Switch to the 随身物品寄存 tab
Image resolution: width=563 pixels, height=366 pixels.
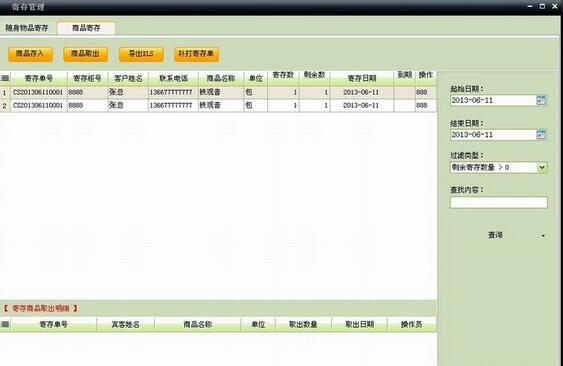27,28
